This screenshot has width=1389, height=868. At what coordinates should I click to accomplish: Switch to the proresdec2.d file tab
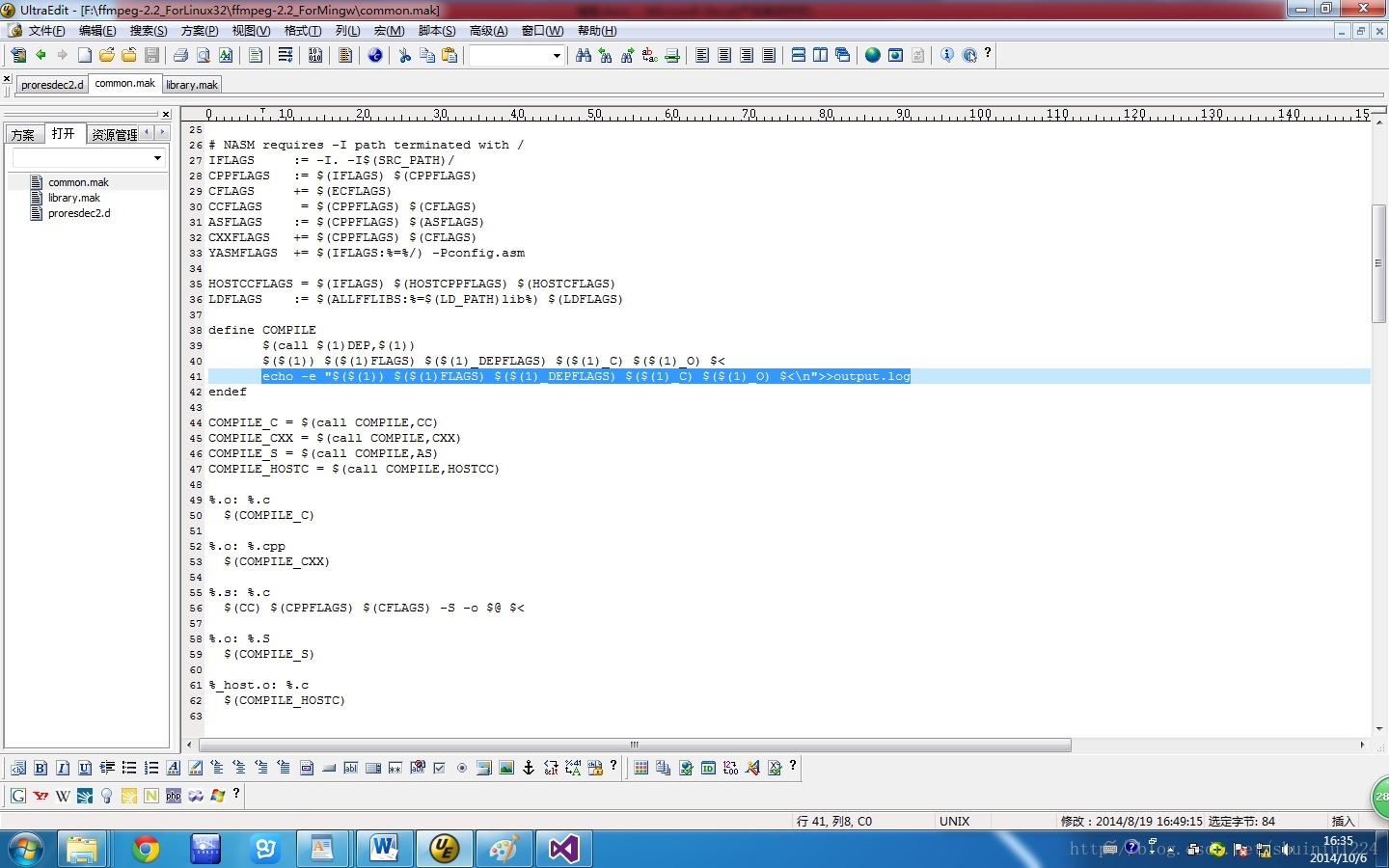tap(52, 85)
